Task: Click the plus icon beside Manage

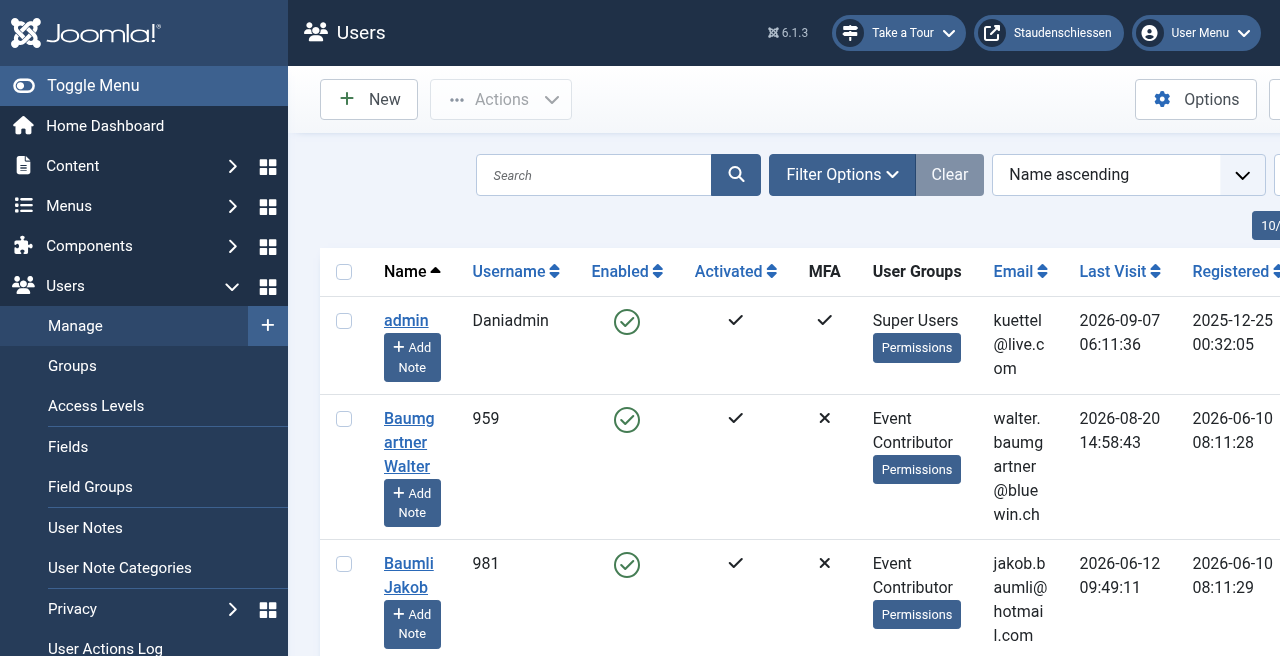Action: (x=268, y=326)
